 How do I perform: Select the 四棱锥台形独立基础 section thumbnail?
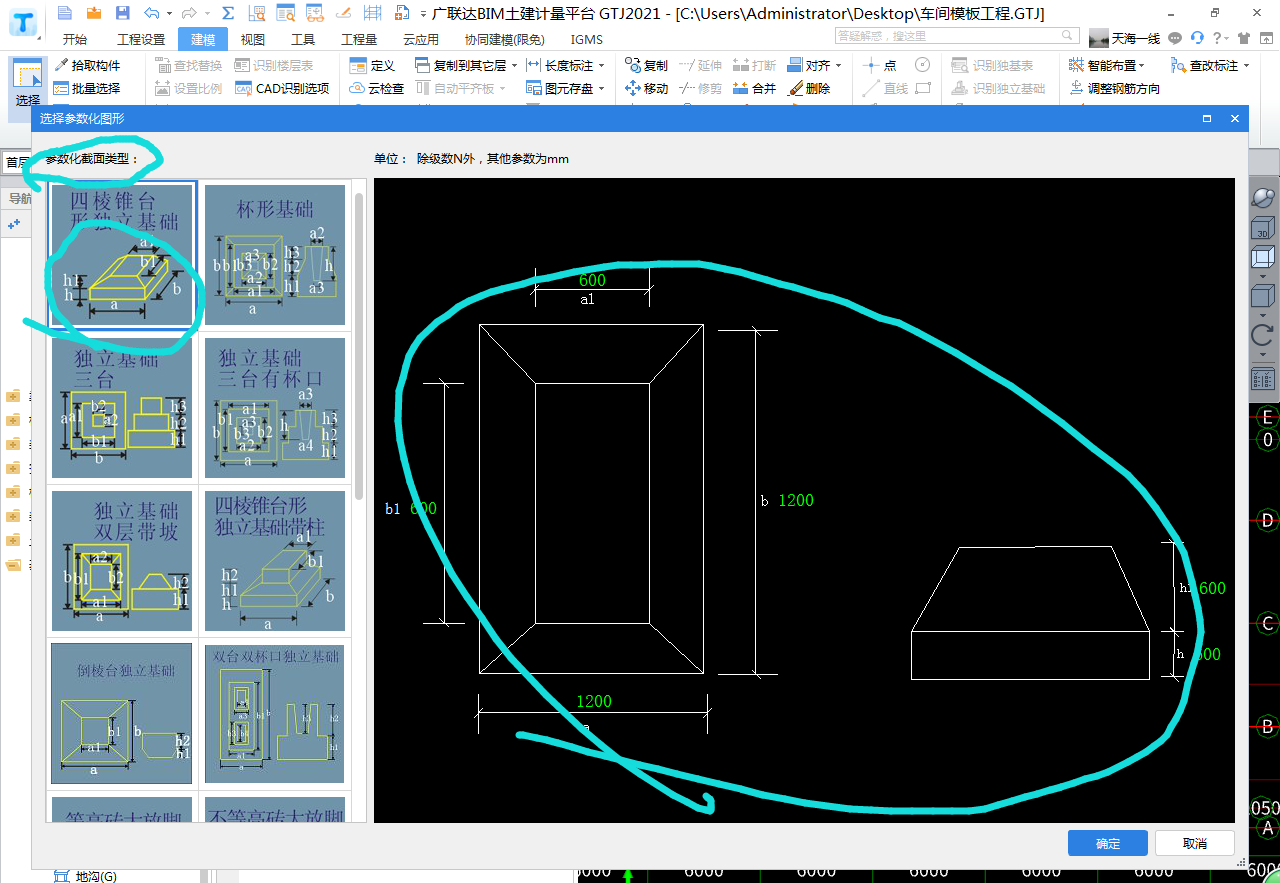click(x=121, y=254)
